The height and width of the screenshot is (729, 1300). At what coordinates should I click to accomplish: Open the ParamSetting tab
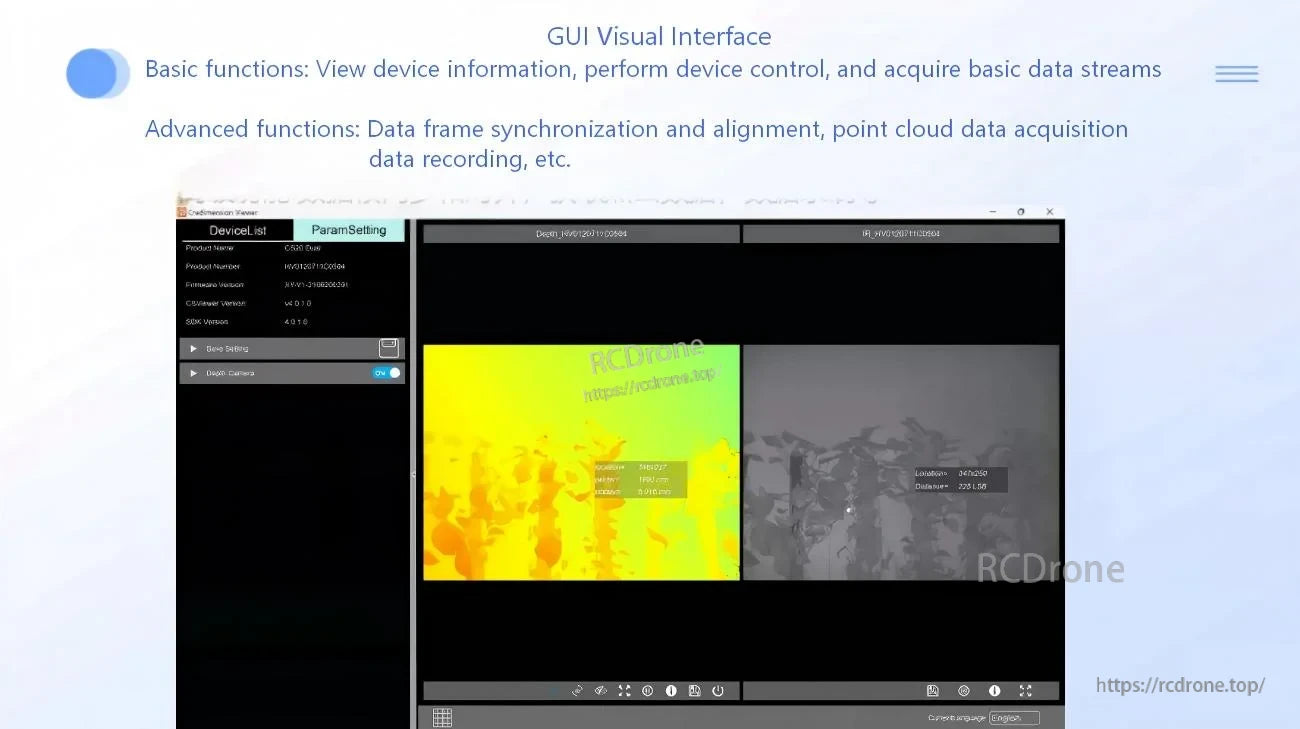[349, 230]
